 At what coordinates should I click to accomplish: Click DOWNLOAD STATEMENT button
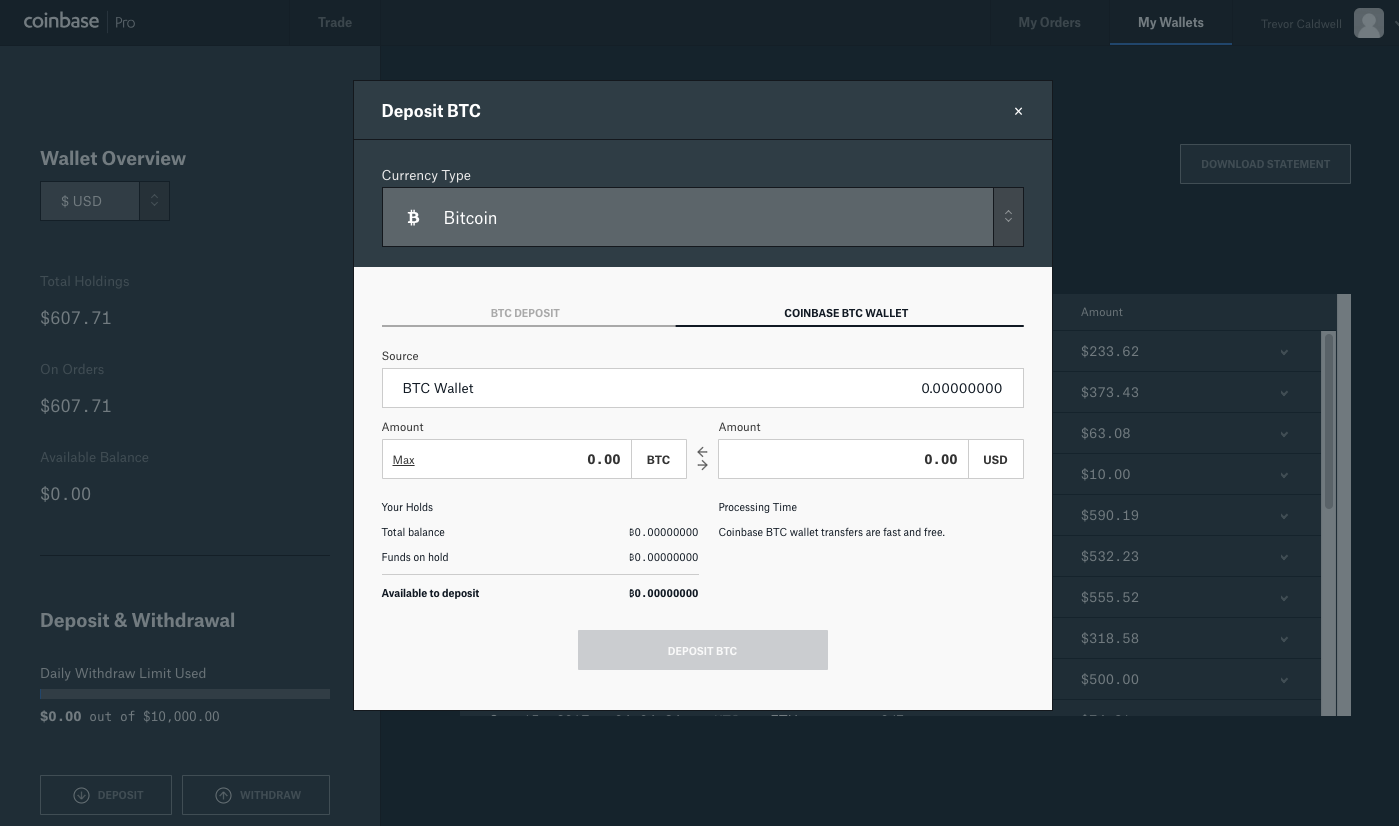(1265, 164)
